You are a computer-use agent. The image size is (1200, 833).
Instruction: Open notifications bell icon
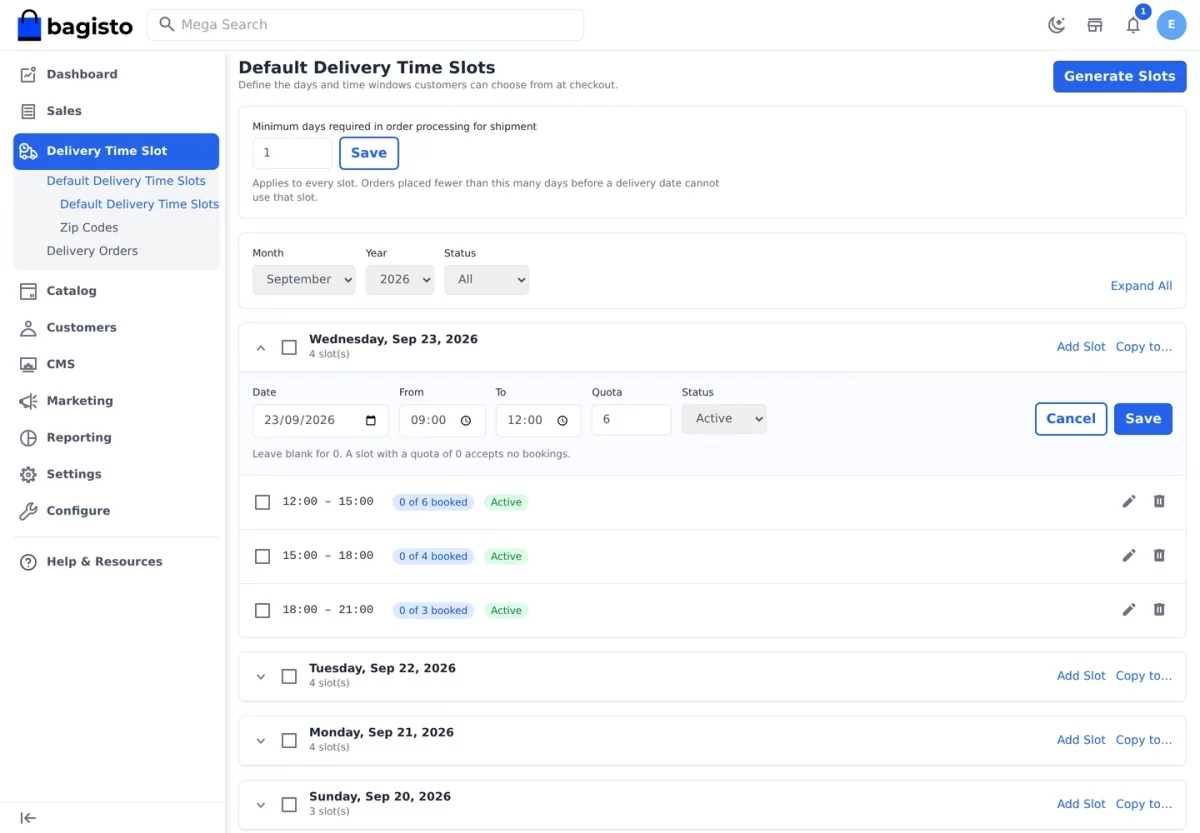(x=1133, y=25)
